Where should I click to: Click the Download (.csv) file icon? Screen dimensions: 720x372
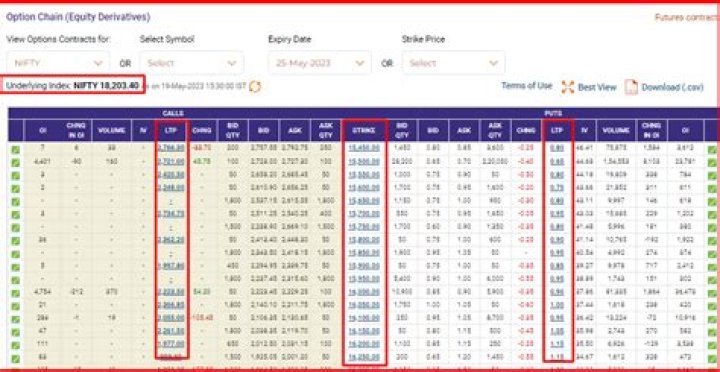[631, 87]
